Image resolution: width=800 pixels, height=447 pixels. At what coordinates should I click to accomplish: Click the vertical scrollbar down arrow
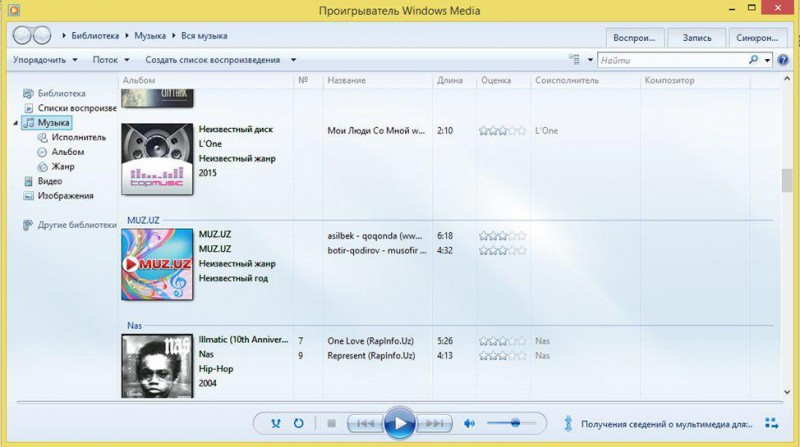tap(787, 392)
